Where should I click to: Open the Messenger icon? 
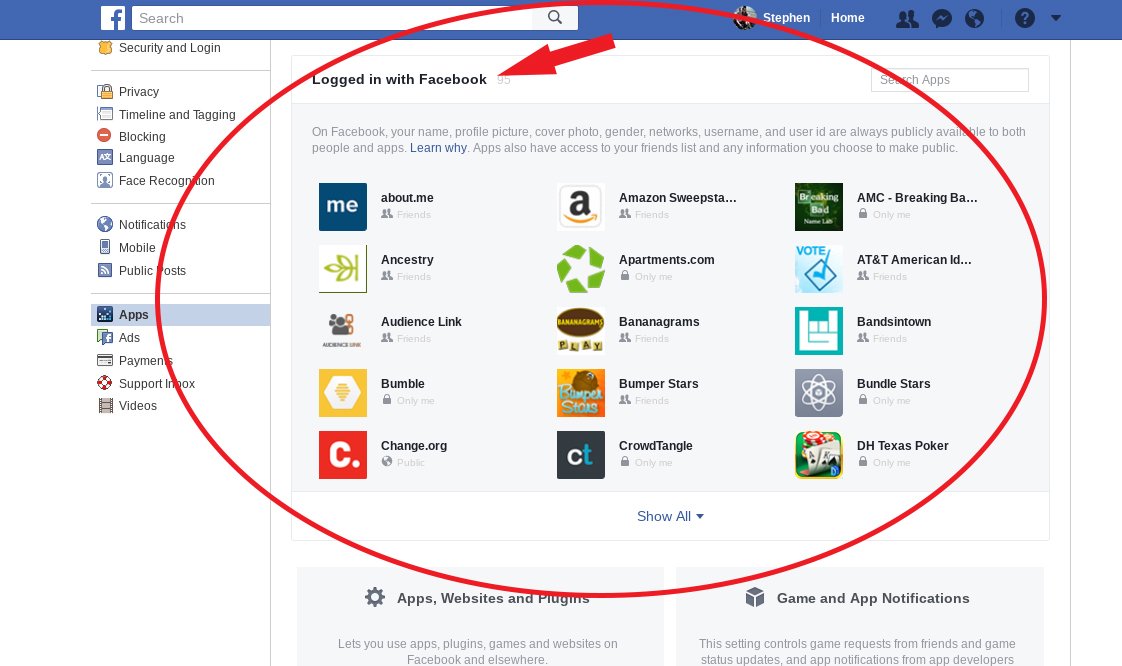point(942,19)
